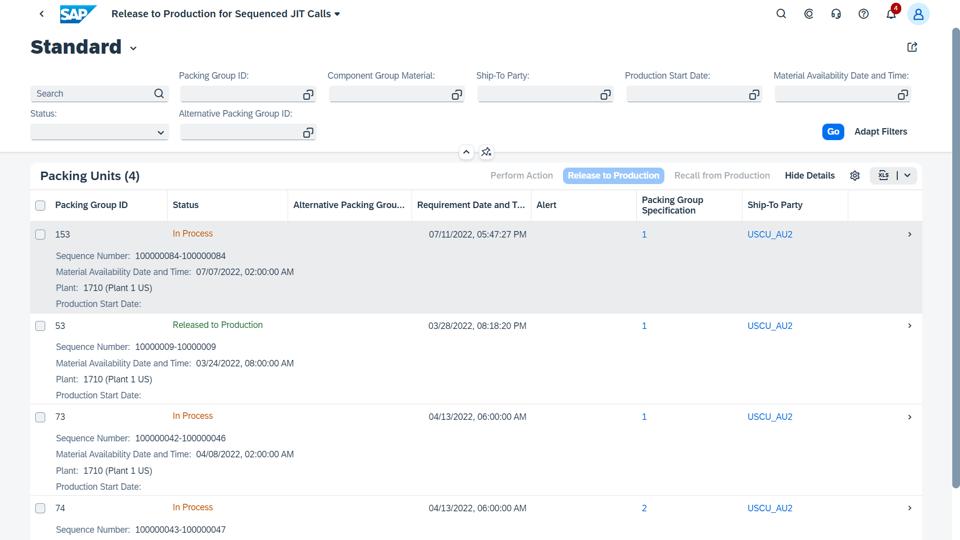Open the notifications bell

pyautogui.click(x=891, y=14)
